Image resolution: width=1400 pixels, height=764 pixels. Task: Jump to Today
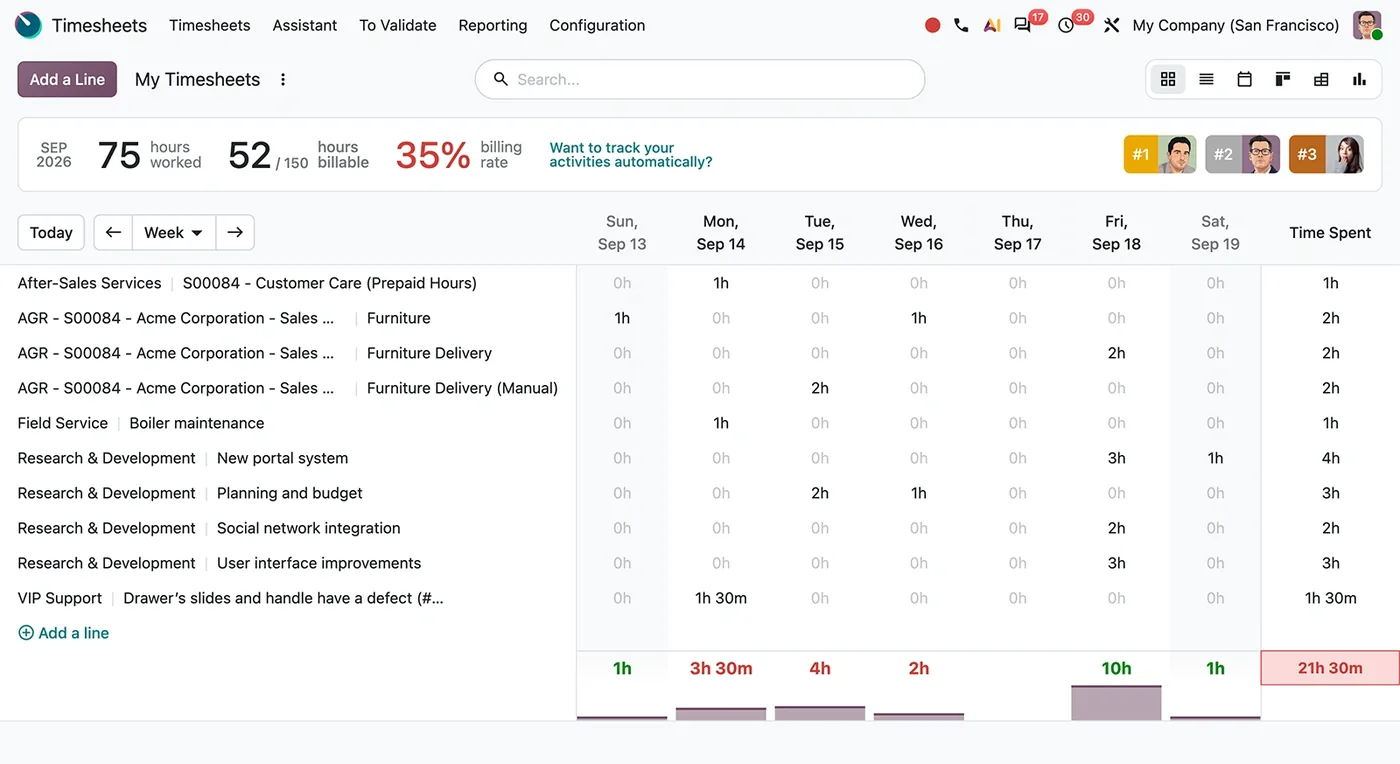(51, 233)
